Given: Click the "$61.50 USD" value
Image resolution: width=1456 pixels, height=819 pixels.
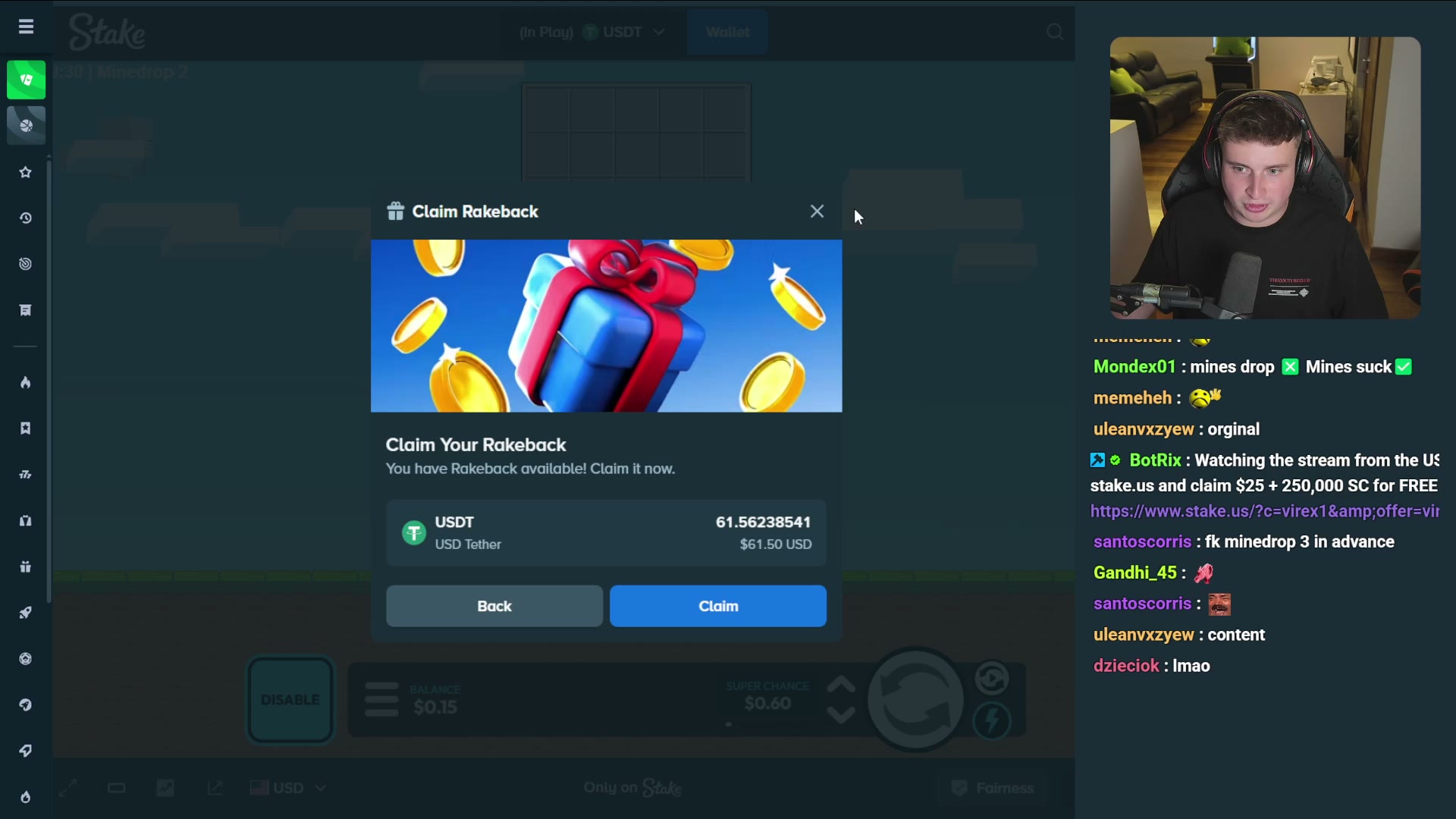Looking at the screenshot, I should [776, 544].
